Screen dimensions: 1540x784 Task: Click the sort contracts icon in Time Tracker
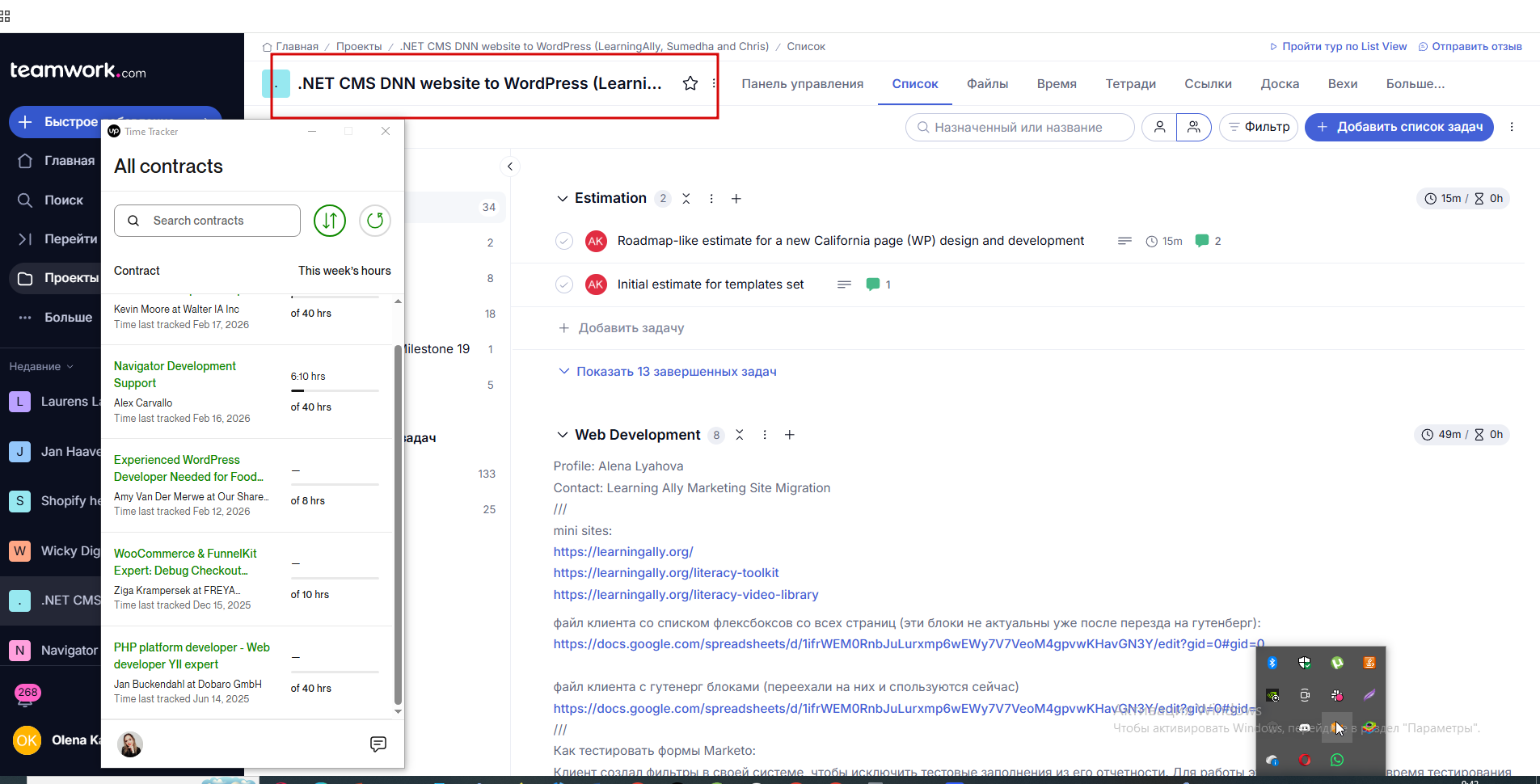pyautogui.click(x=330, y=221)
